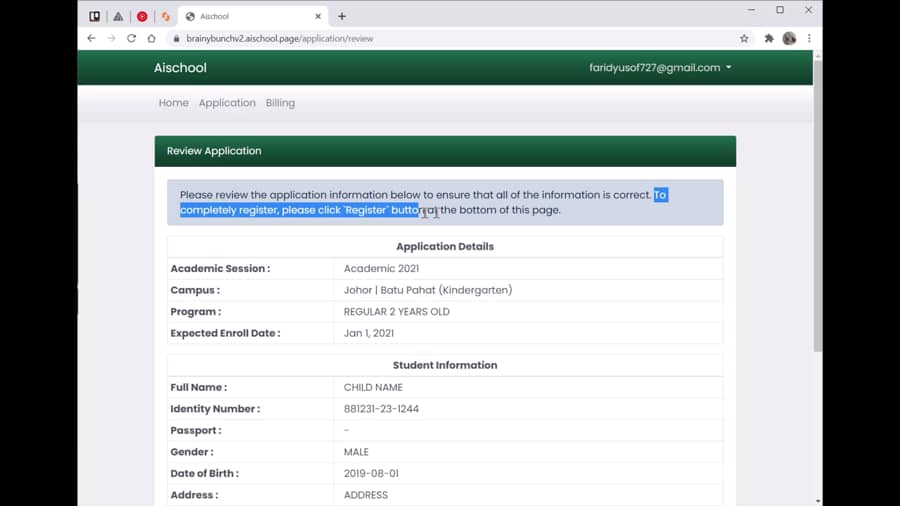Click the page vertical scrollbar thumb
Image resolution: width=900 pixels, height=506 pixels.
817,200
